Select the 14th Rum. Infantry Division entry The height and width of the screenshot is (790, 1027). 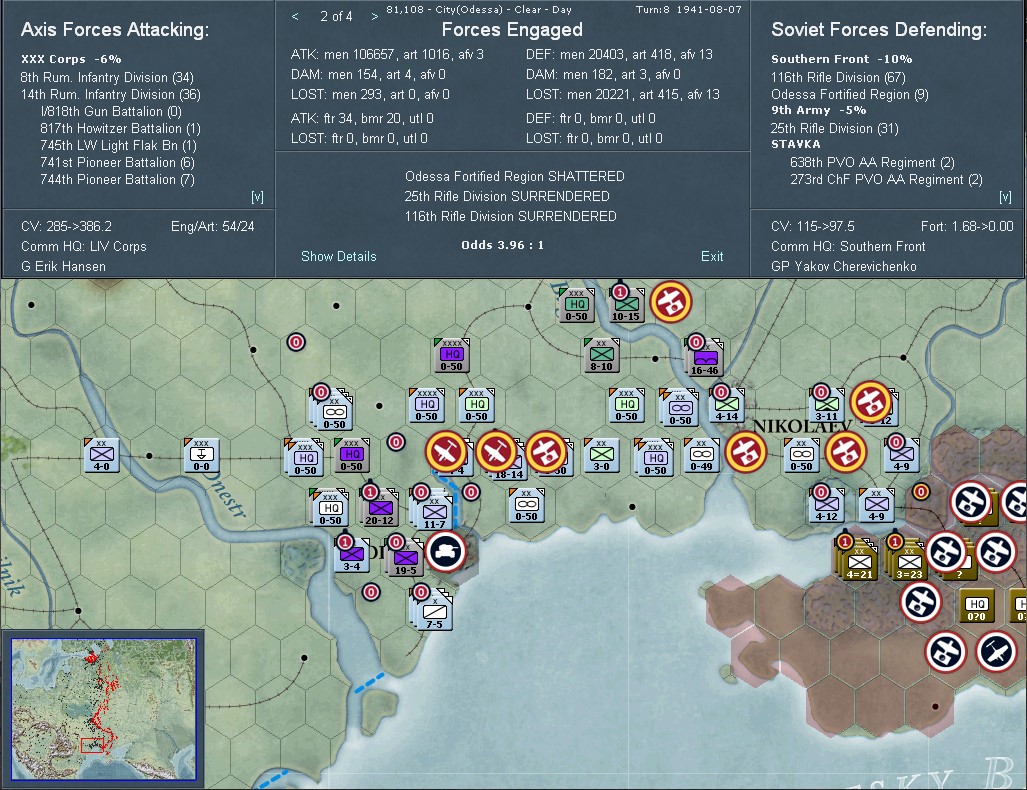click(111, 94)
